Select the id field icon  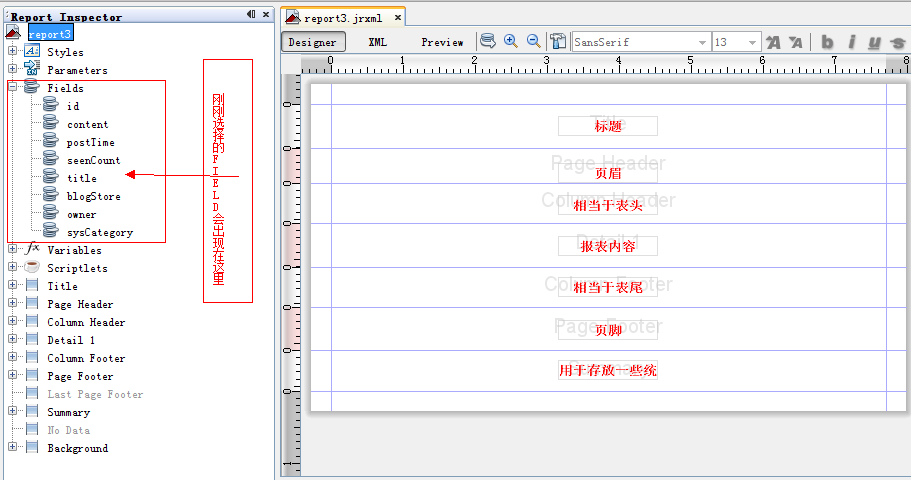click(x=51, y=105)
